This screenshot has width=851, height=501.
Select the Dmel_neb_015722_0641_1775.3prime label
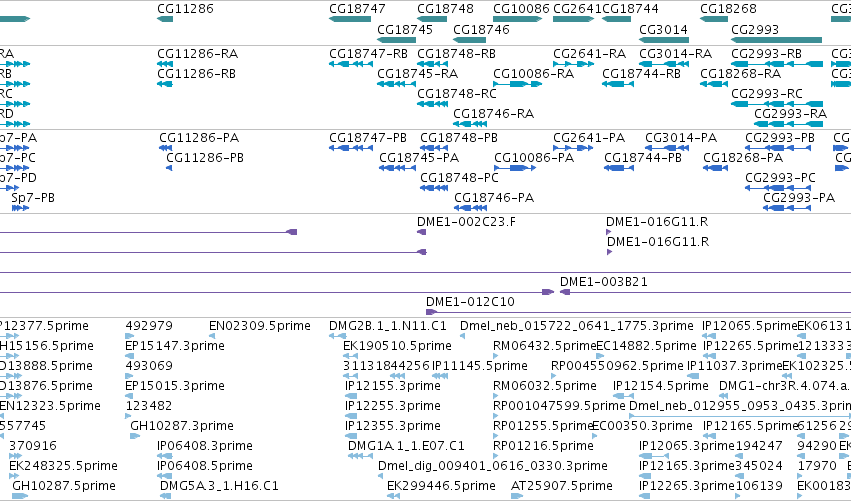coord(577,326)
